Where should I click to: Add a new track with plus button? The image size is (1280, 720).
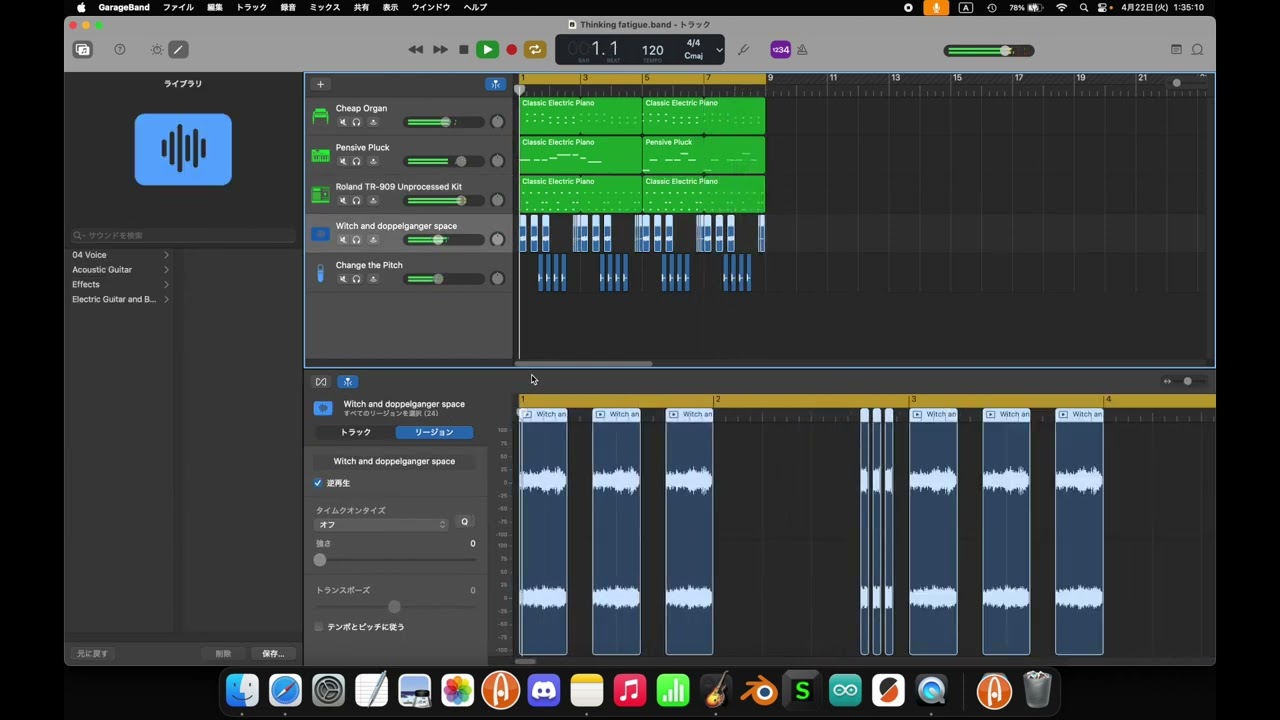point(320,84)
